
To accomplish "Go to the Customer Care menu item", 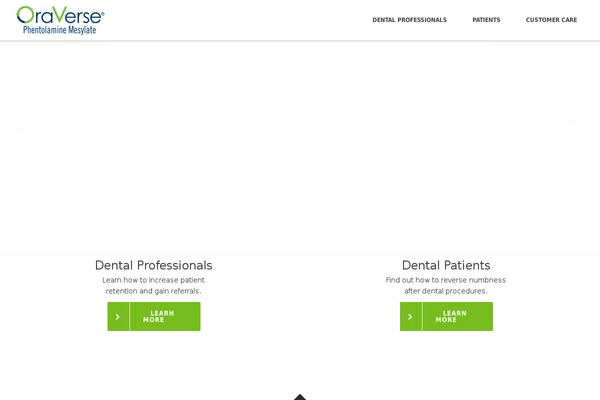I will coord(551,20).
